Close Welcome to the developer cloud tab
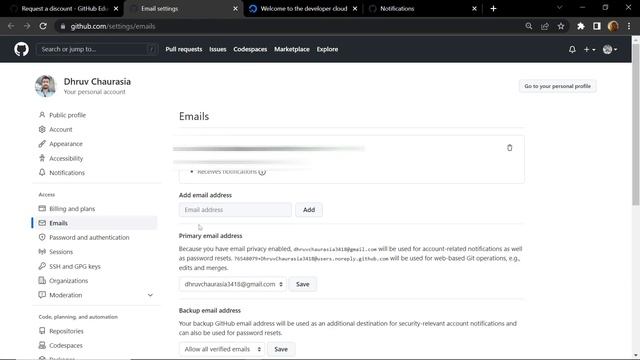Image resolution: width=640 pixels, height=360 pixels. [x=355, y=9]
